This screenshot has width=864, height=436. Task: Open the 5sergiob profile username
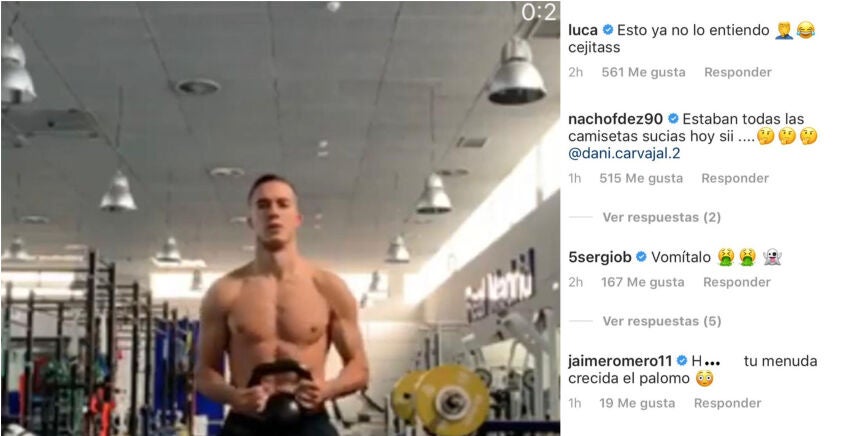pyautogui.click(x=600, y=257)
